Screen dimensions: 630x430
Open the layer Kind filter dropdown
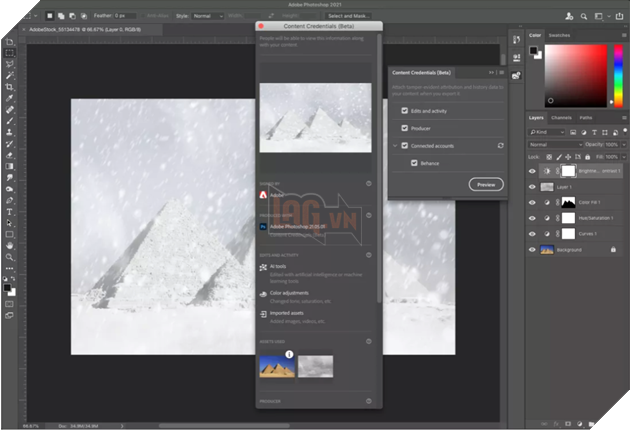(x=546, y=132)
